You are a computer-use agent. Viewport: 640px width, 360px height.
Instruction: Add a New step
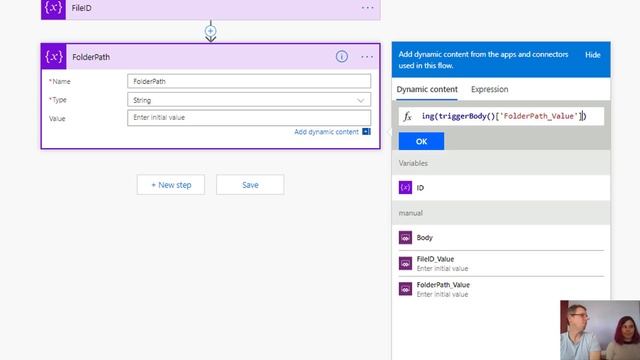point(171,185)
